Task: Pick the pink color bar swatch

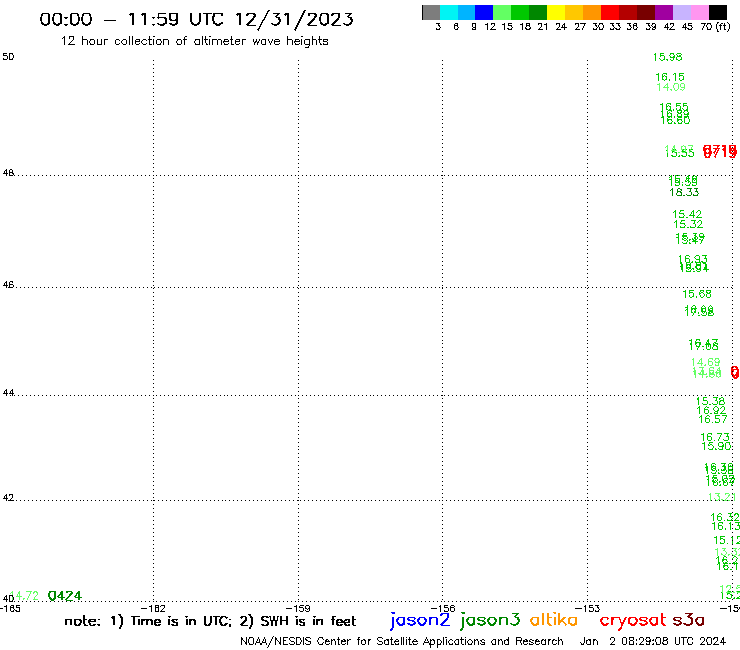Action: tap(699, 12)
